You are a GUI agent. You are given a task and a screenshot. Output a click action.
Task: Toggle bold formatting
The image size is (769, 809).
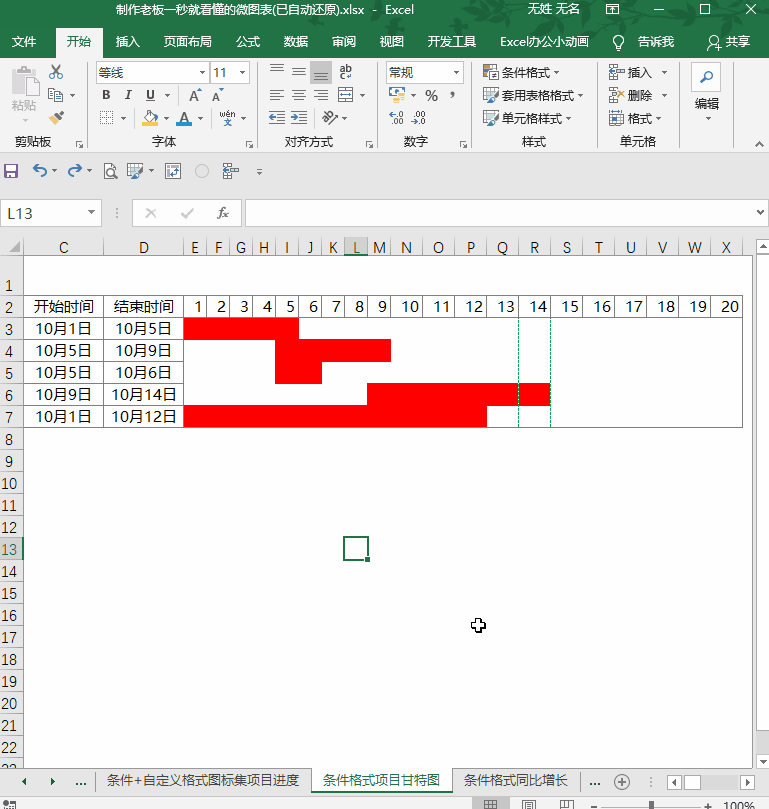pos(106,95)
